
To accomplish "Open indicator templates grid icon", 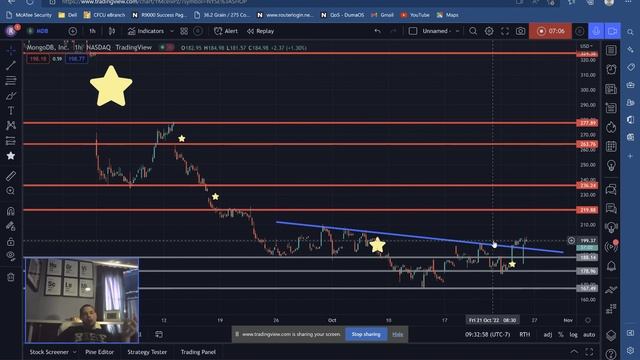I will pyautogui.click(x=184, y=31).
